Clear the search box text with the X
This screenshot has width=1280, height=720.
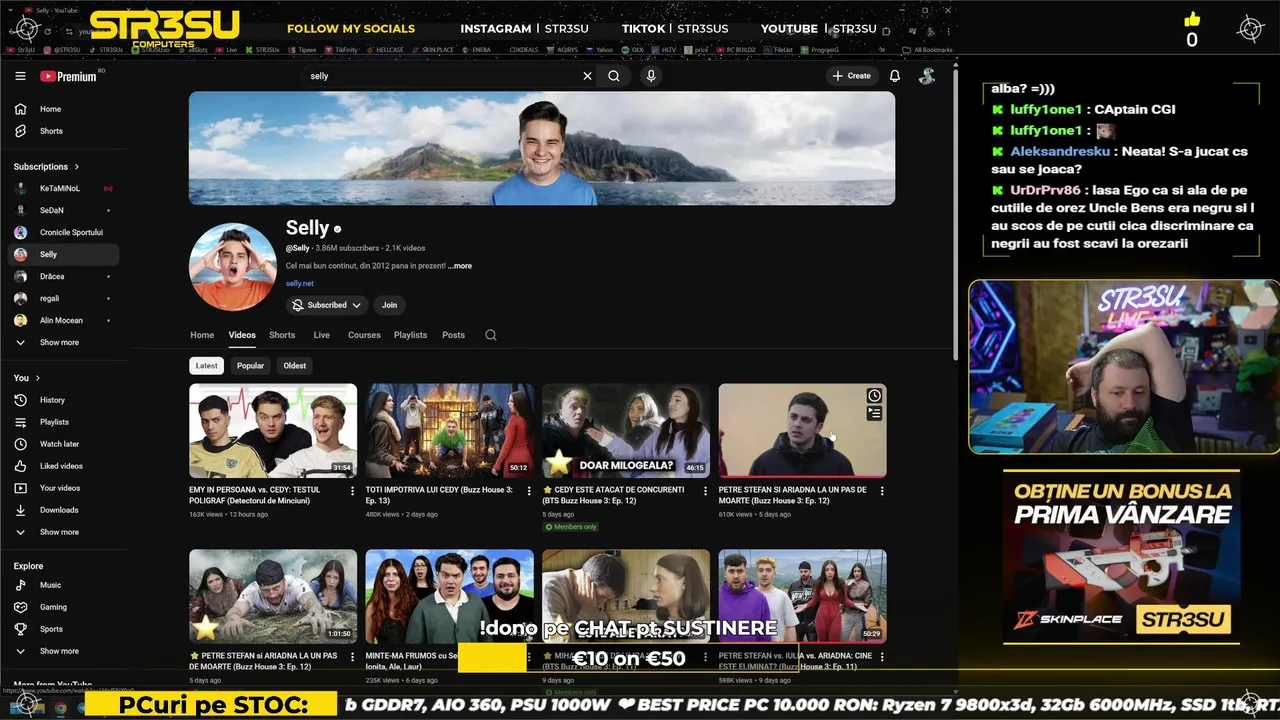[x=587, y=76]
